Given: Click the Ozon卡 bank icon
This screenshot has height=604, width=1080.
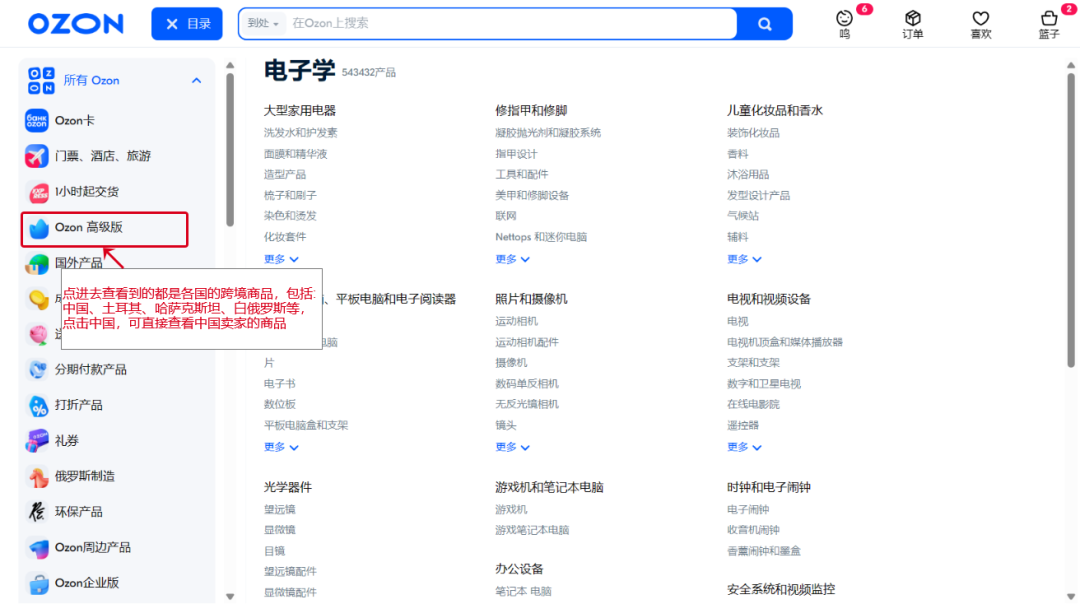Looking at the screenshot, I should coord(37,121).
